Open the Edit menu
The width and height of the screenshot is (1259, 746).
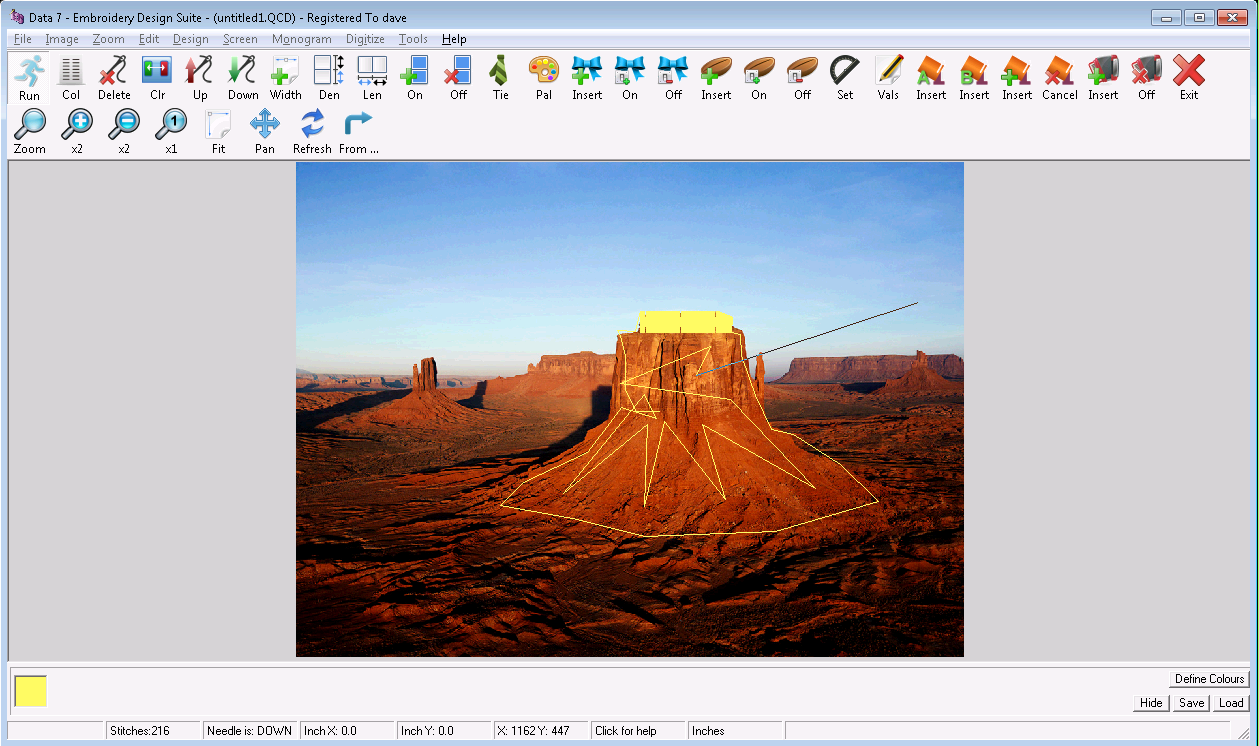click(x=149, y=39)
